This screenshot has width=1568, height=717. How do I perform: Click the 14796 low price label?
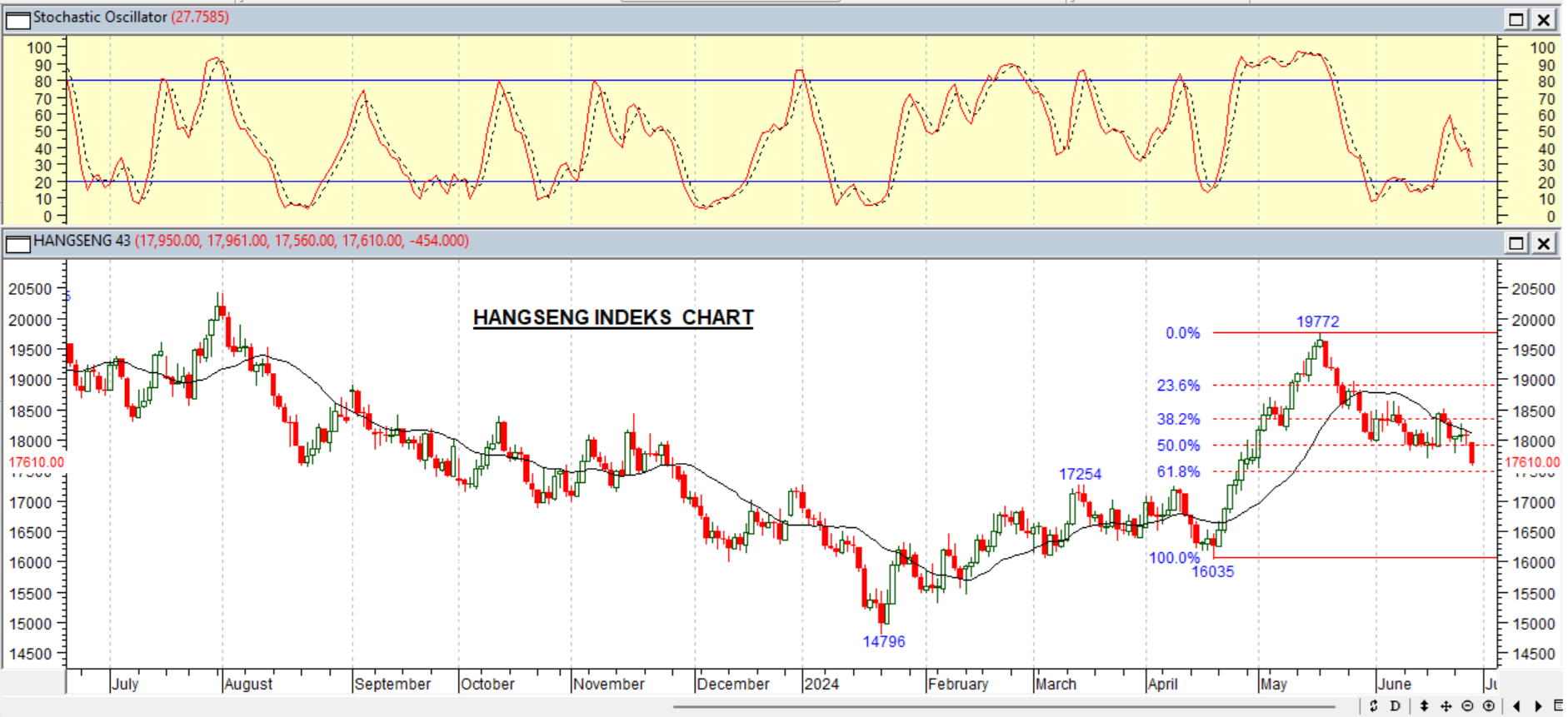[883, 642]
